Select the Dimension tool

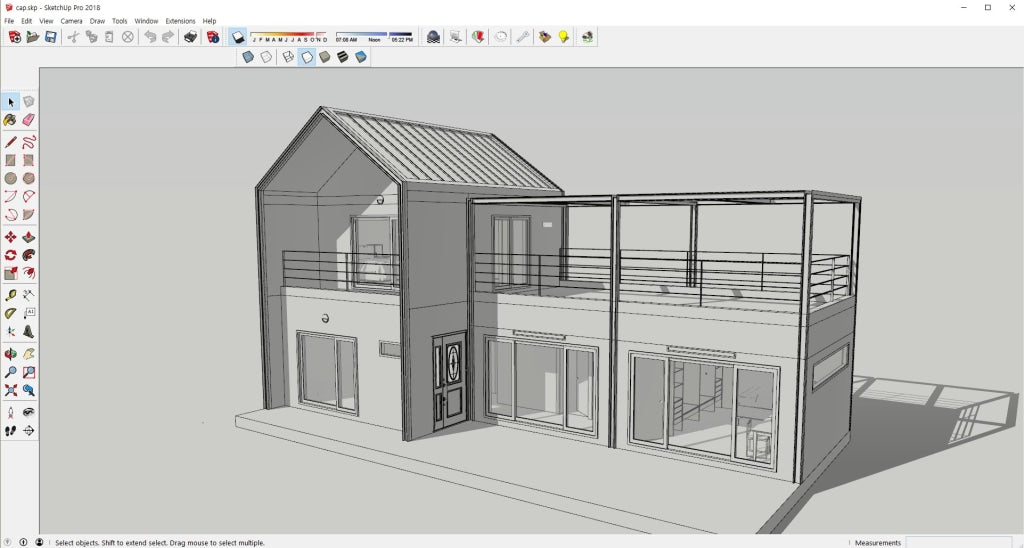click(x=29, y=295)
